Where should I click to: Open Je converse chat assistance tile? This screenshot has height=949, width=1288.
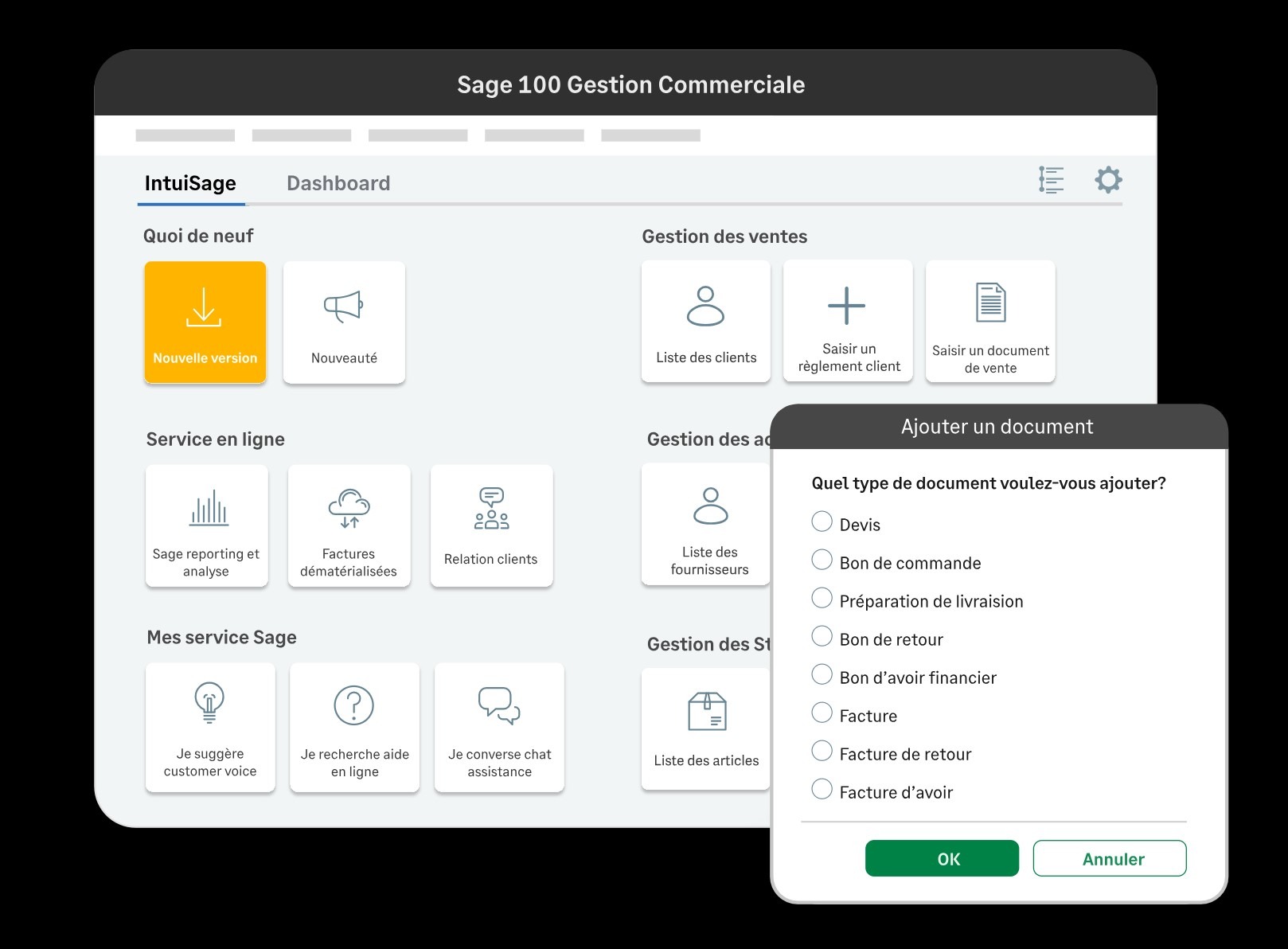coord(499,727)
